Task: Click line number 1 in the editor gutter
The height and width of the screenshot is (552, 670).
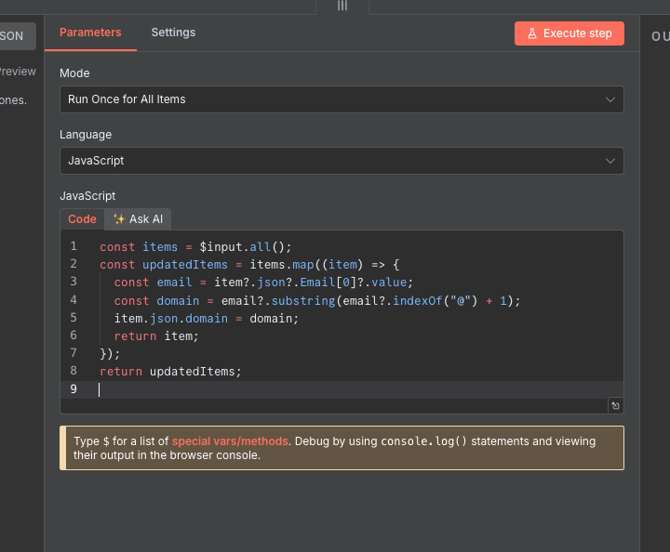Action: [x=73, y=246]
